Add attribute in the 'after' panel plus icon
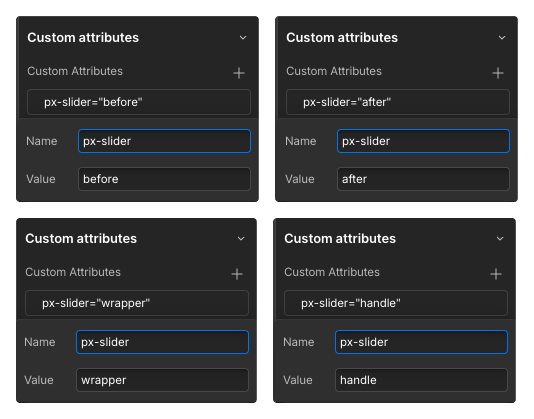 click(x=498, y=73)
